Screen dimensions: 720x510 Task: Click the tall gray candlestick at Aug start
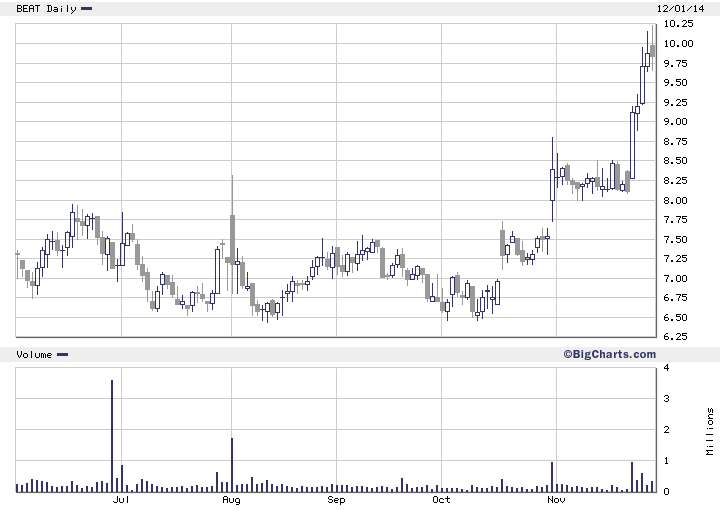point(232,234)
